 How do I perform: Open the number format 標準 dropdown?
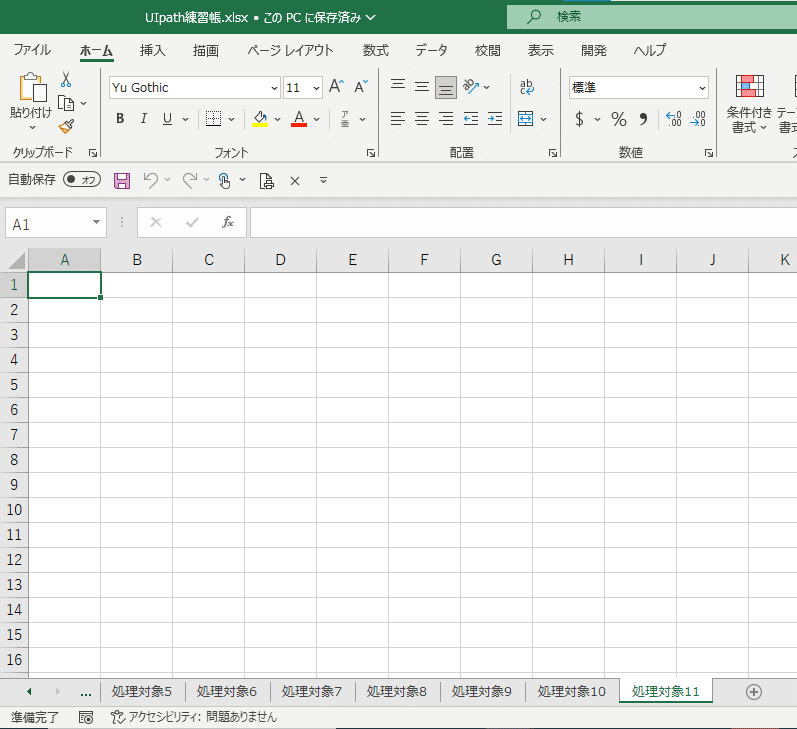click(x=702, y=88)
